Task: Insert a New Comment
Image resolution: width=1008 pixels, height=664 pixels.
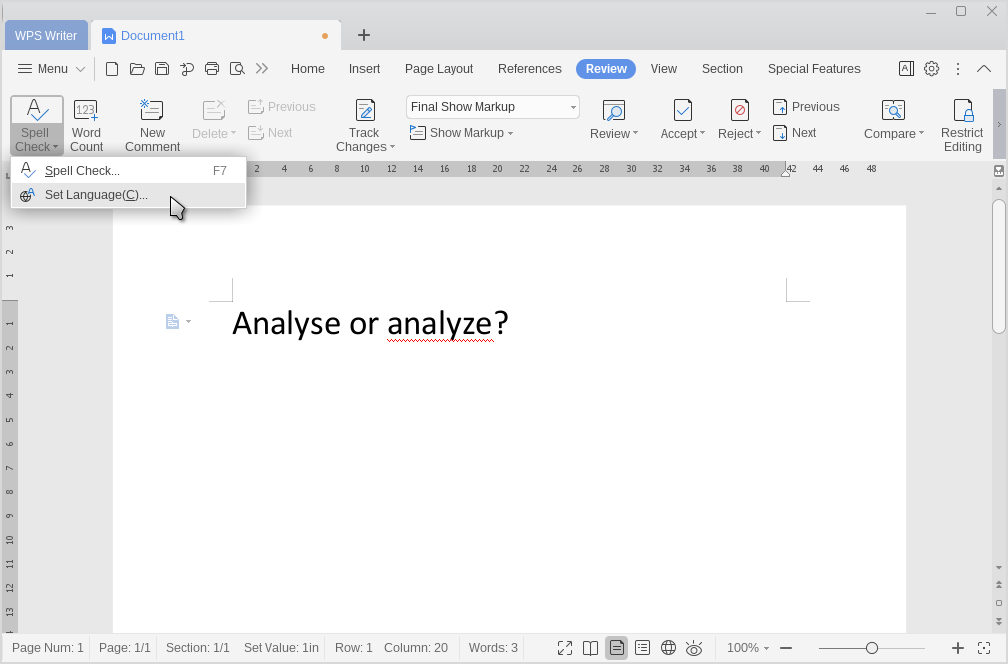Action: pos(152,111)
